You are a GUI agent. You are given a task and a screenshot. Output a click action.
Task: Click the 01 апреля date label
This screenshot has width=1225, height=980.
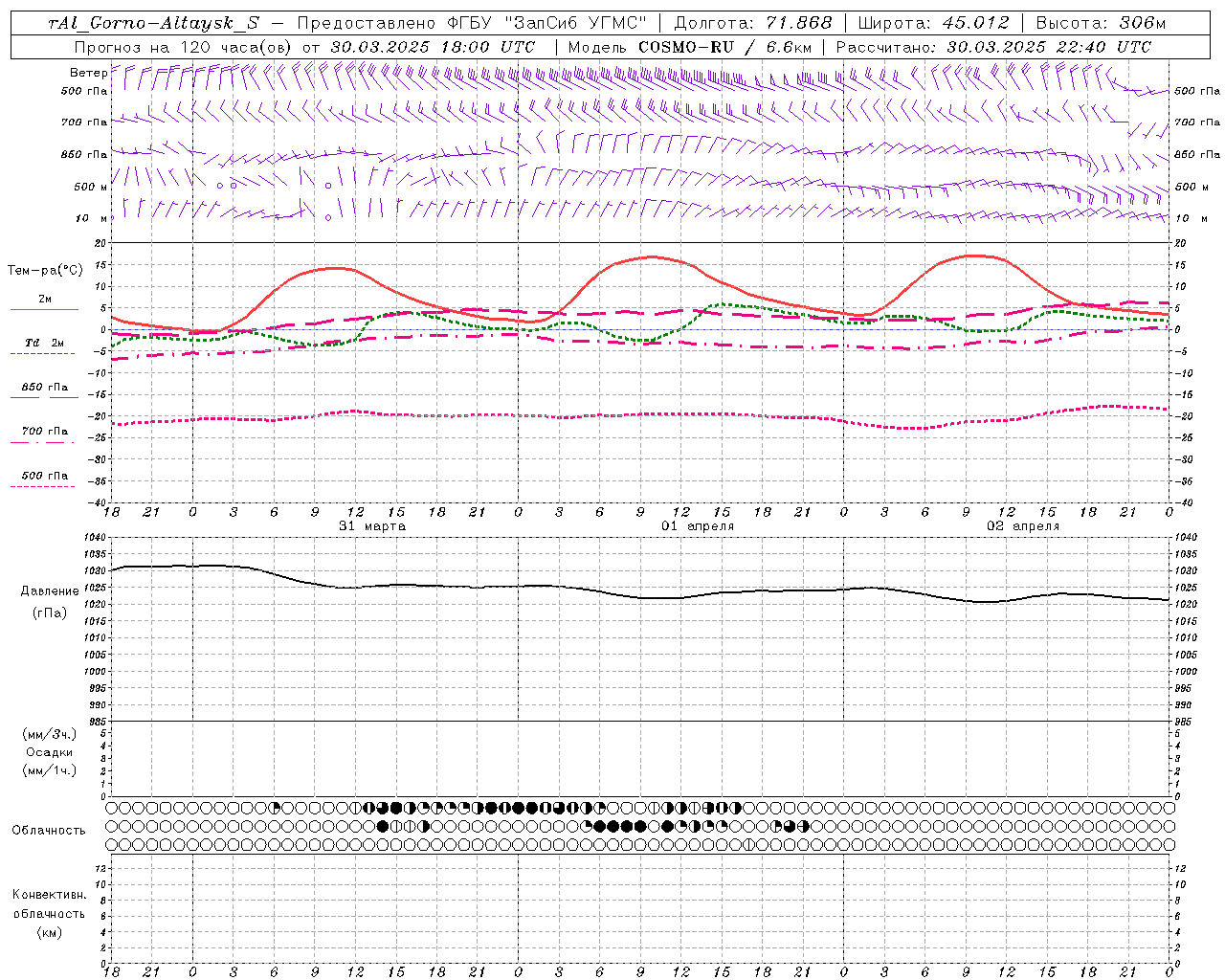[x=698, y=526]
